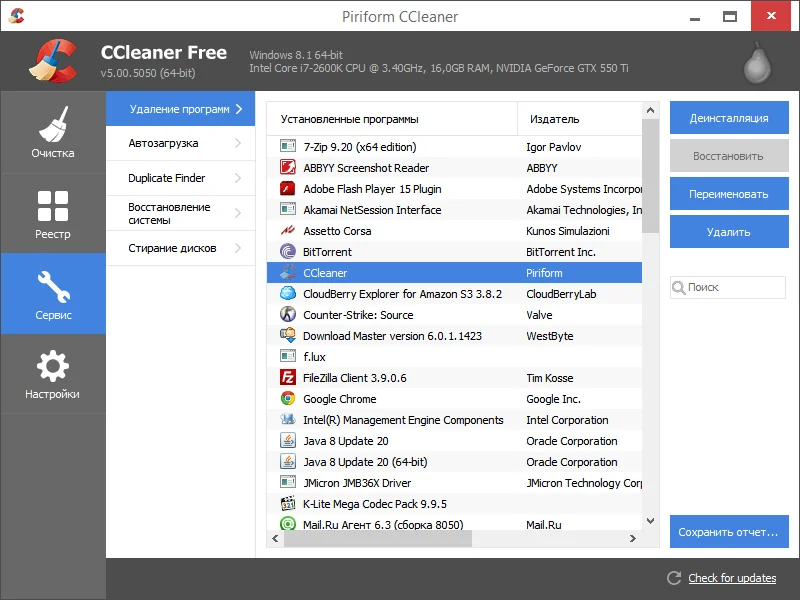The image size is (800, 600).
Task: Switch to Duplicate Finder
Action: (x=180, y=178)
